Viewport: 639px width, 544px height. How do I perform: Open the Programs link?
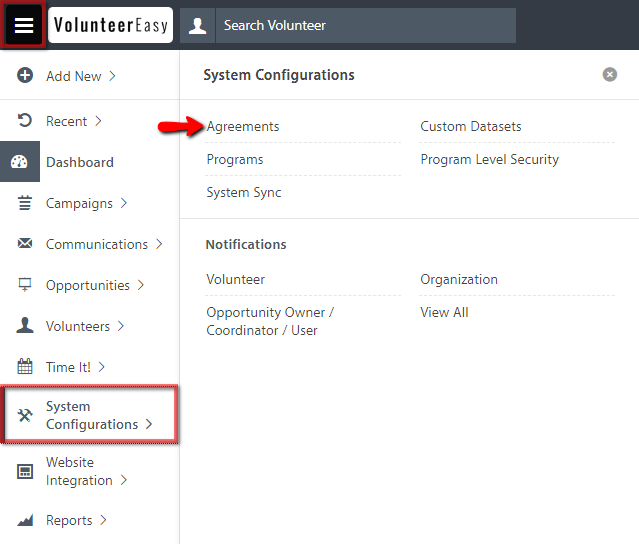pyautogui.click(x=235, y=159)
